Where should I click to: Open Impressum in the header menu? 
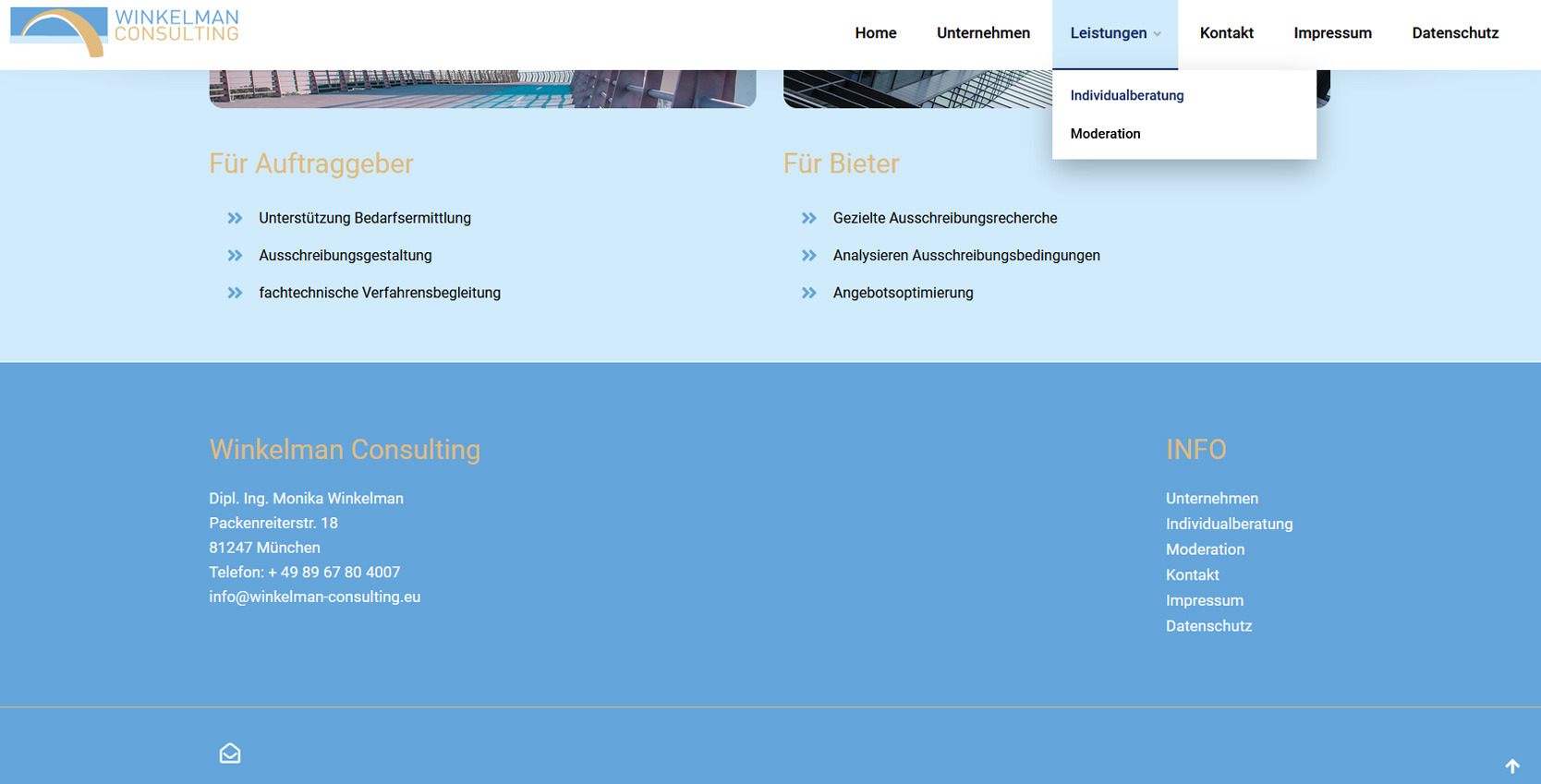point(1332,33)
